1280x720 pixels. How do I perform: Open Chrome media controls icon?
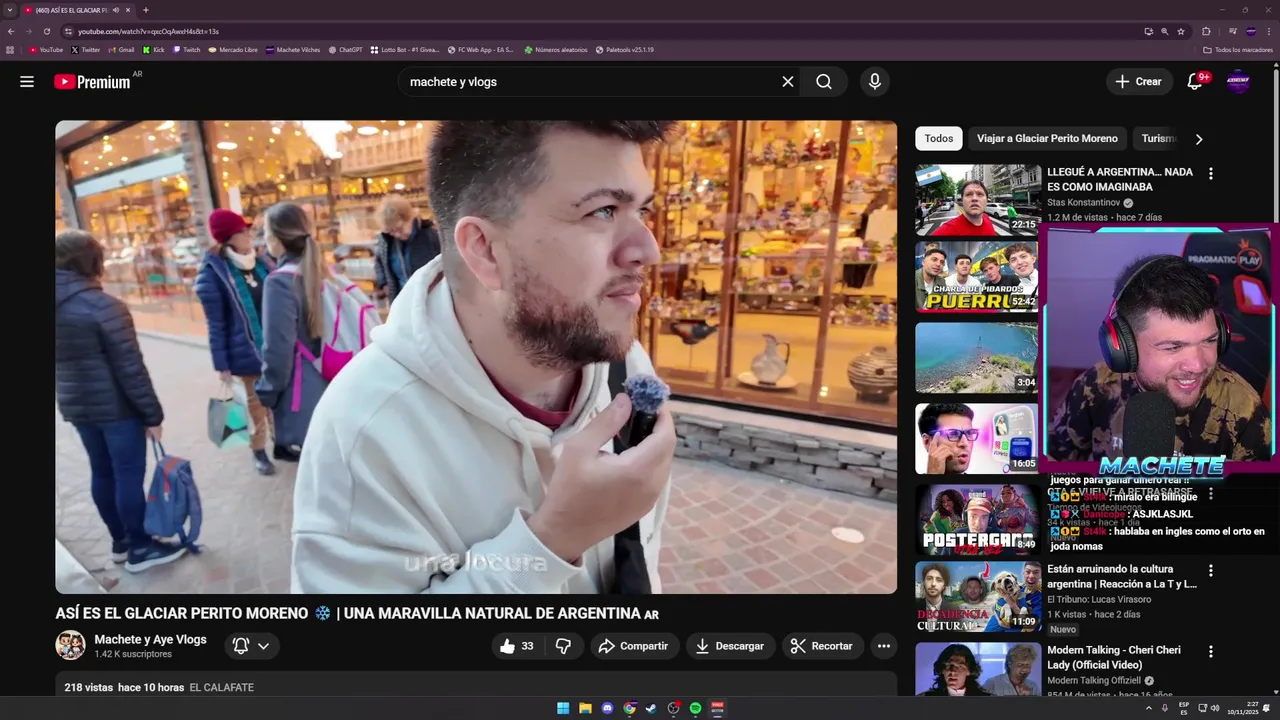[1232, 31]
